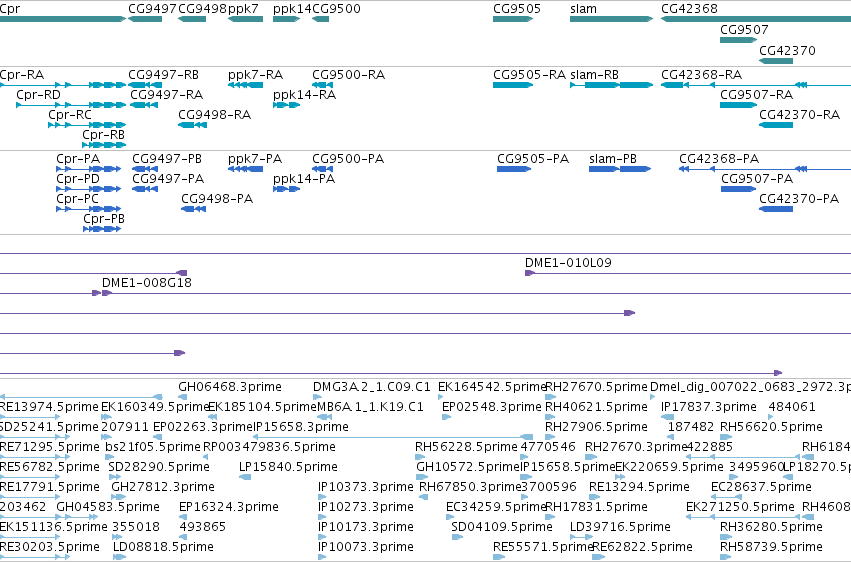
Task: Click the LD08818.5prime EST label
Action: point(163,547)
